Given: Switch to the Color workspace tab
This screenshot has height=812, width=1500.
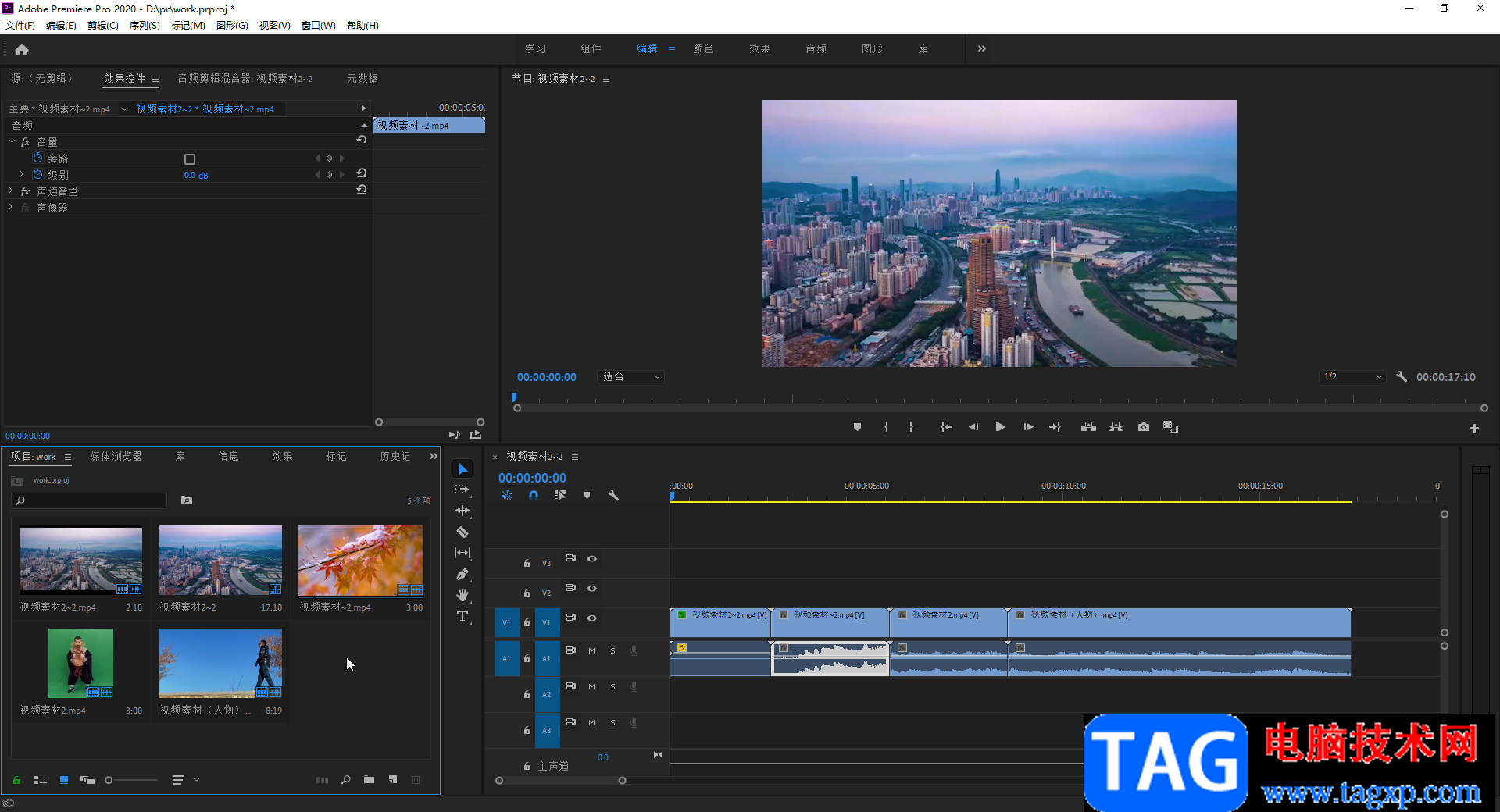Looking at the screenshot, I should (x=703, y=48).
